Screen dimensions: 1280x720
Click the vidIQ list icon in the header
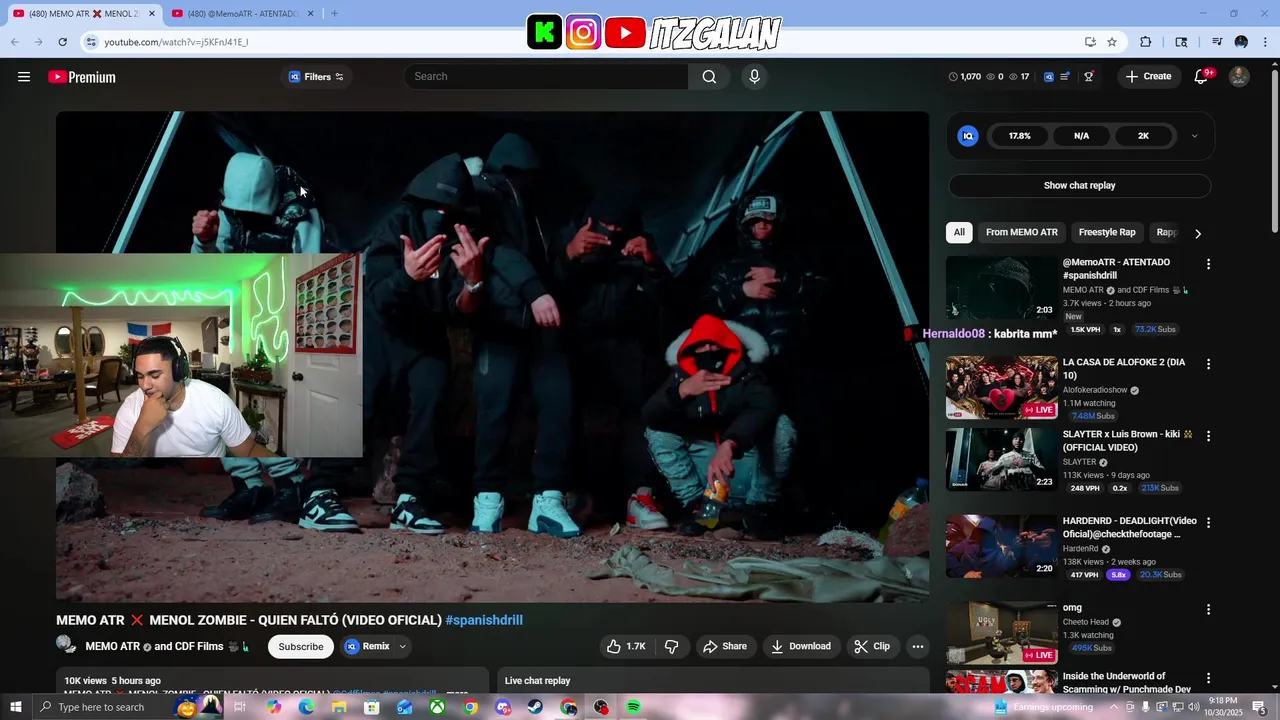(x=1066, y=77)
